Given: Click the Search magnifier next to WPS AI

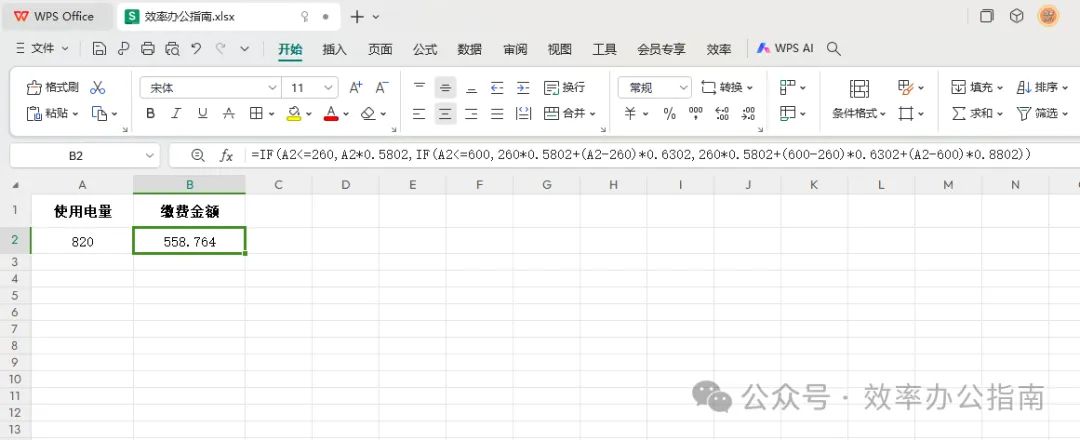Looking at the screenshot, I should click(x=833, y=49).
